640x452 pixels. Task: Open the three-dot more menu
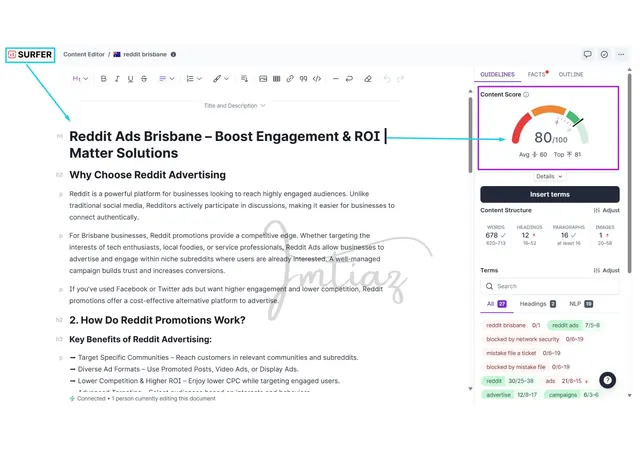[621, 54]
